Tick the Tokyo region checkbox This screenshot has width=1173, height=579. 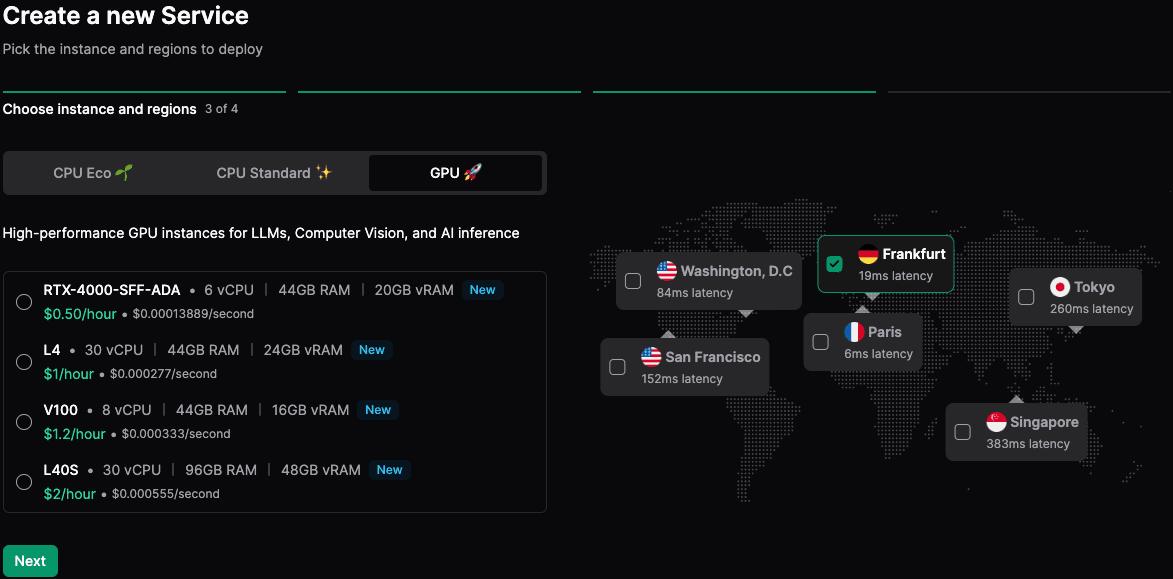pos(1026,297)
